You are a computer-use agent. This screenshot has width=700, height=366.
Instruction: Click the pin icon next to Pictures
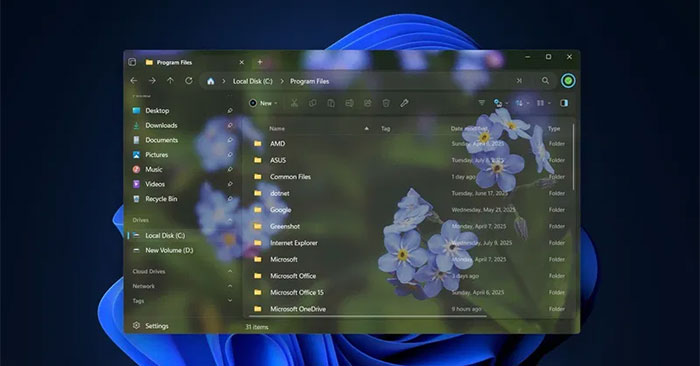tap(230, 155)
